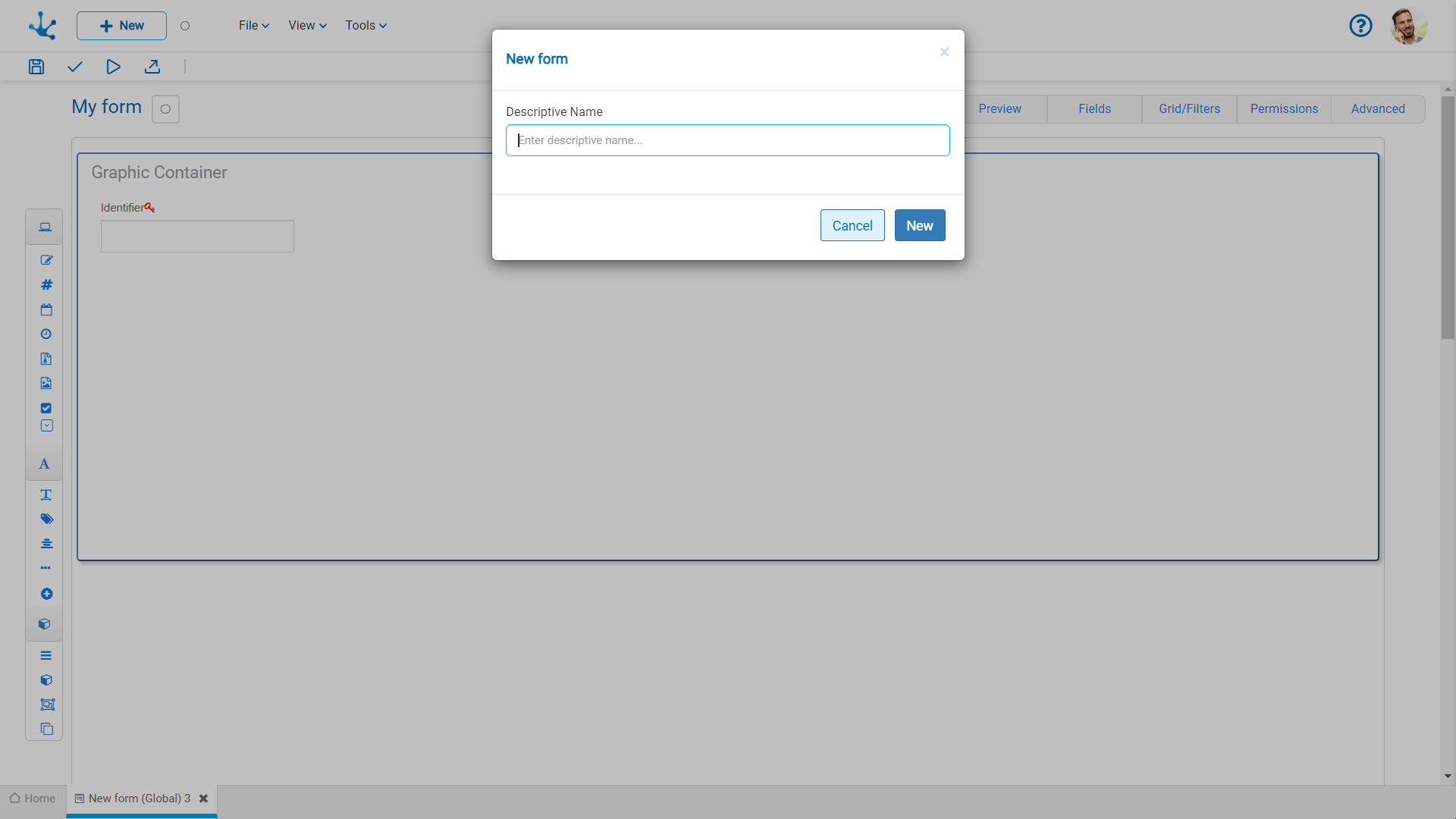Click the checkmark validate icon
1456x819 pixels.
pos(74,67)
